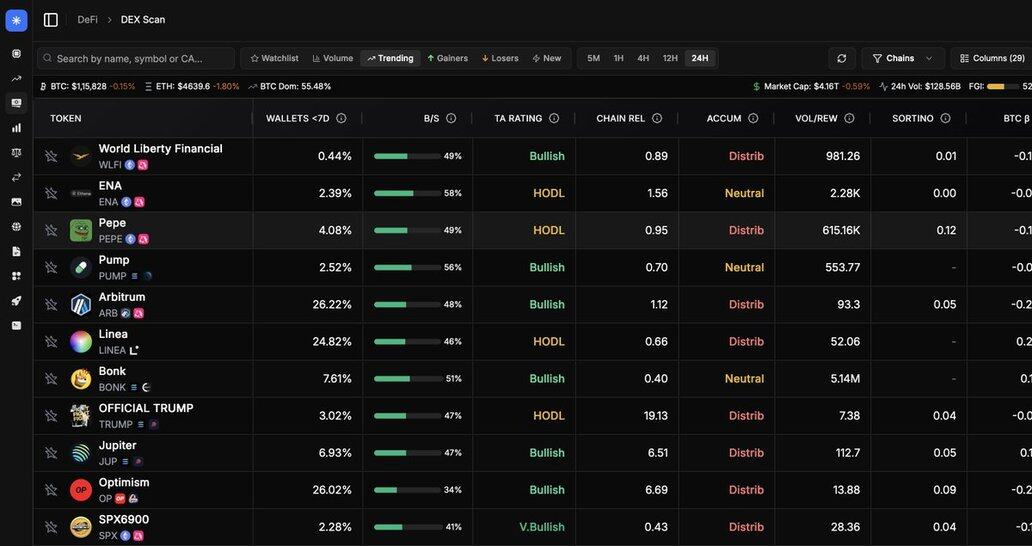Click the "World Liberty Financial" token name

click(161, 149)
